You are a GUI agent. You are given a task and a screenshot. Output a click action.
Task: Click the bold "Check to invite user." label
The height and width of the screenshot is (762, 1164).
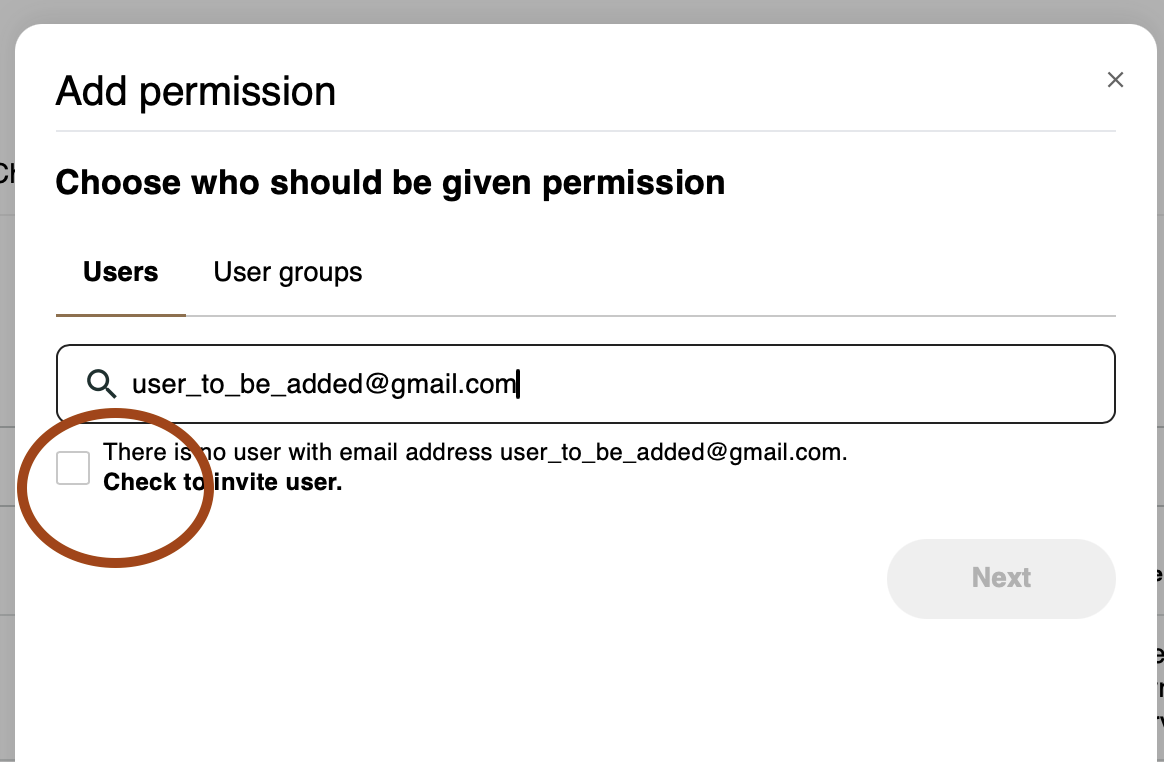point(222,482)
